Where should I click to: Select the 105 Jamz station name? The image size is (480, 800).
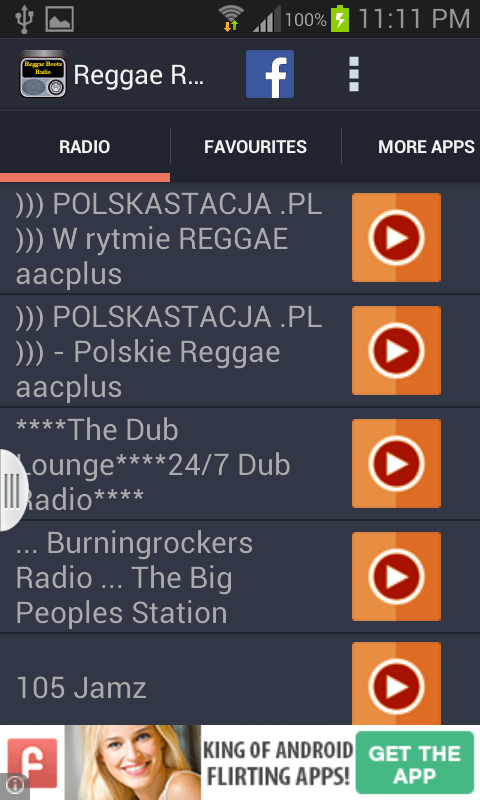(x=81, y=688)
